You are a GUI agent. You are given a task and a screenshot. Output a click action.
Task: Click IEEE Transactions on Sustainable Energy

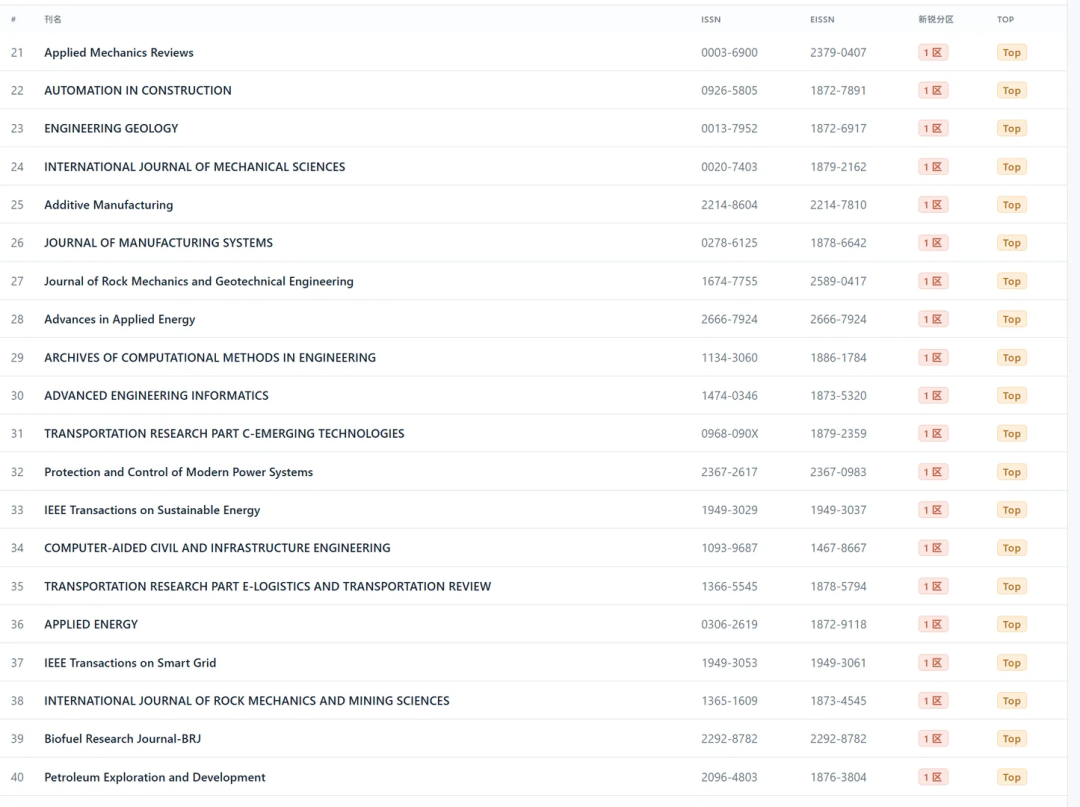point(152,510)
